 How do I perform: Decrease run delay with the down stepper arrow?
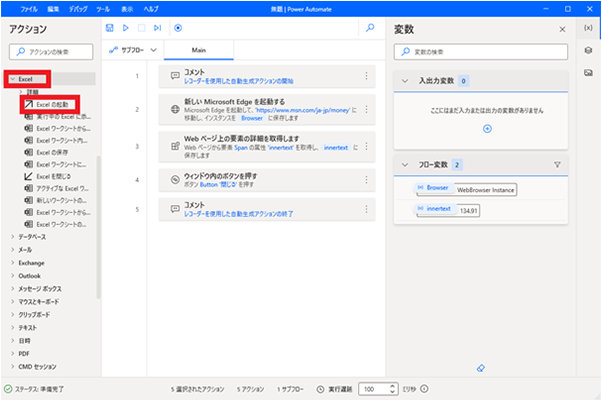click(392, 392)
